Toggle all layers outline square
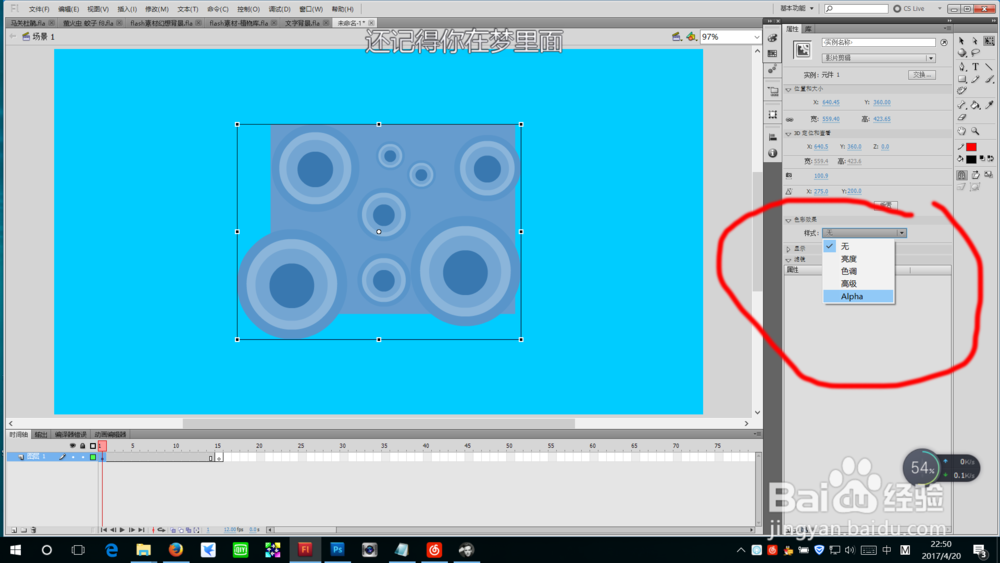 93,446
